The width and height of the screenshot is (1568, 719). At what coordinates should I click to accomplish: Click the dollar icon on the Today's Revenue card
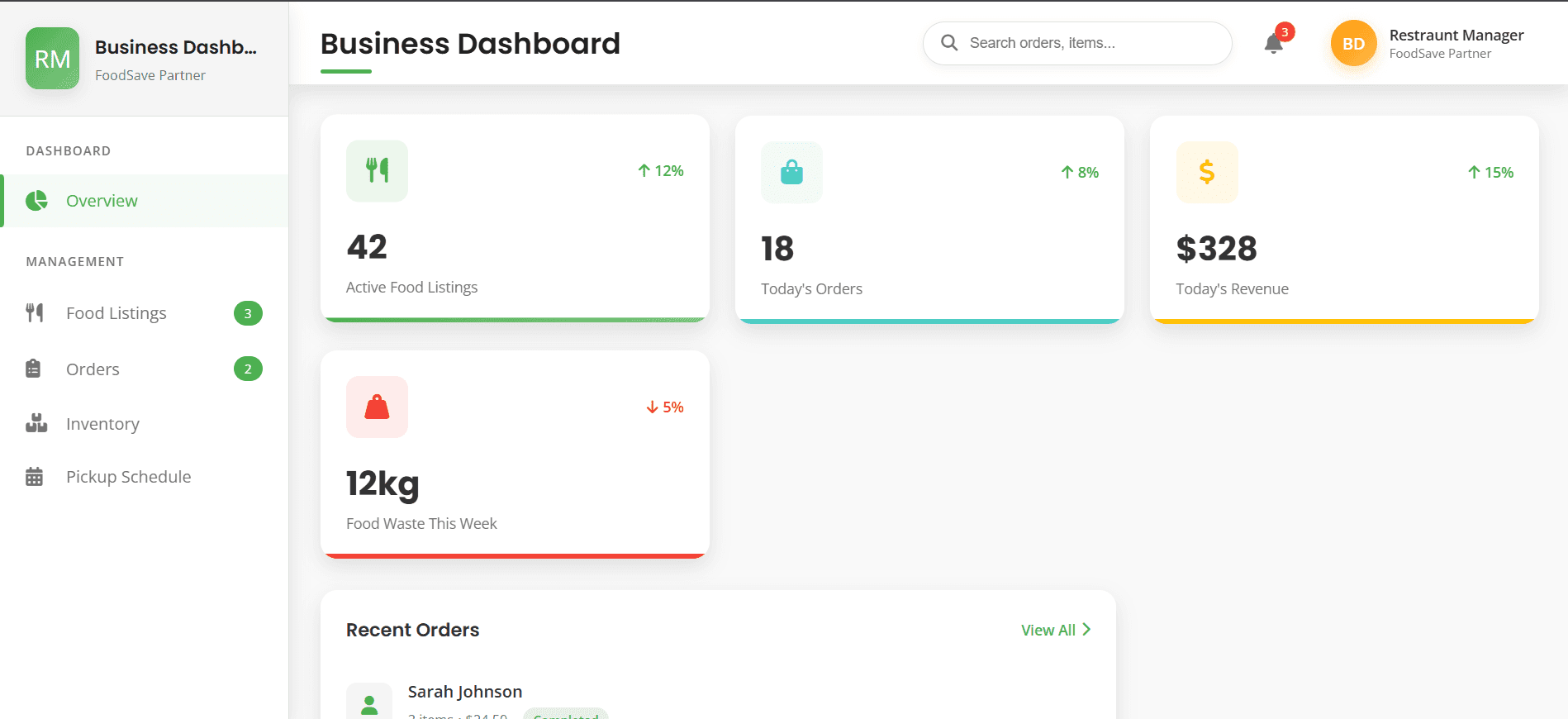click(x=1207, y=172)
